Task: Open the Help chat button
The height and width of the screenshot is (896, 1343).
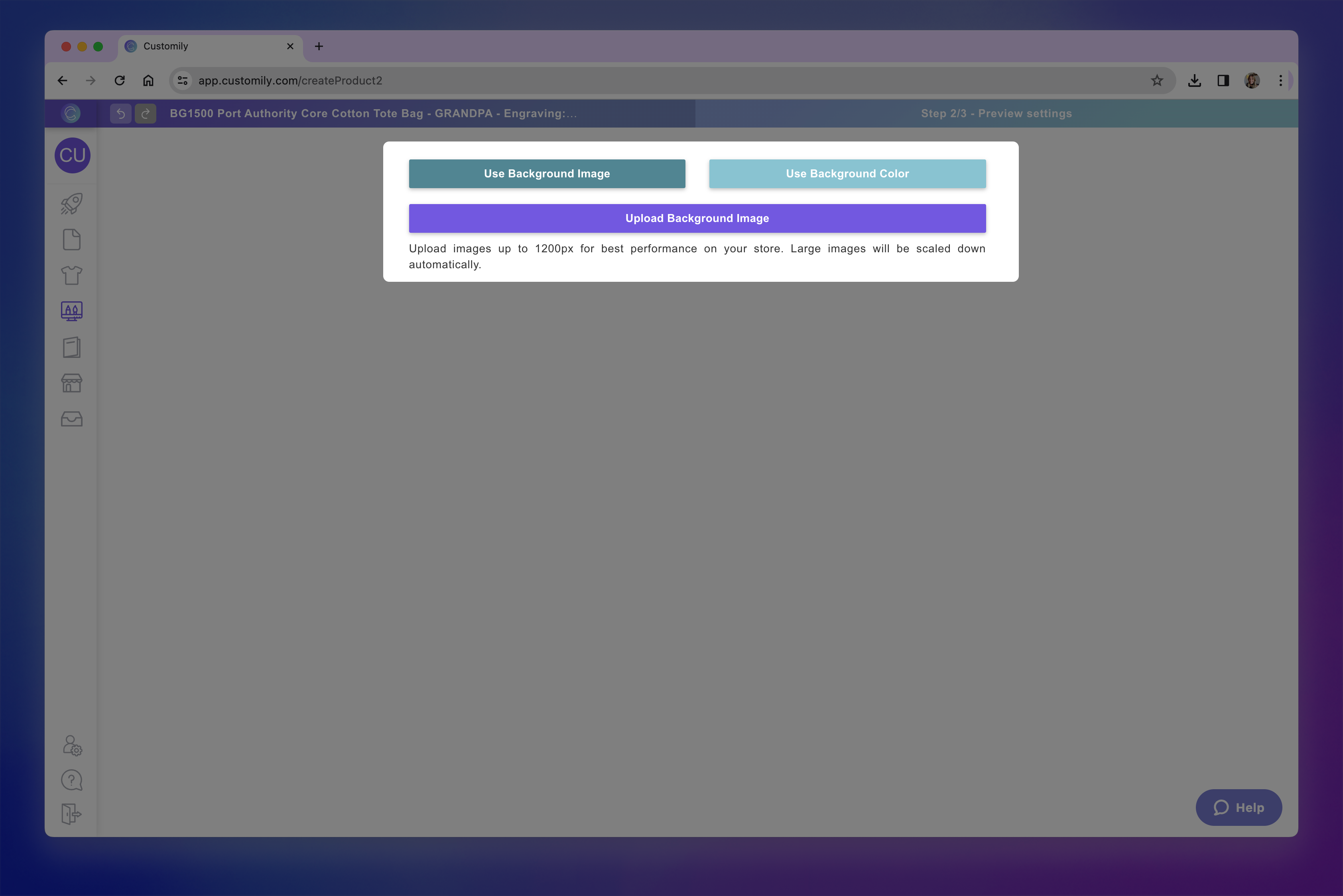Action: click(1239, 808)
